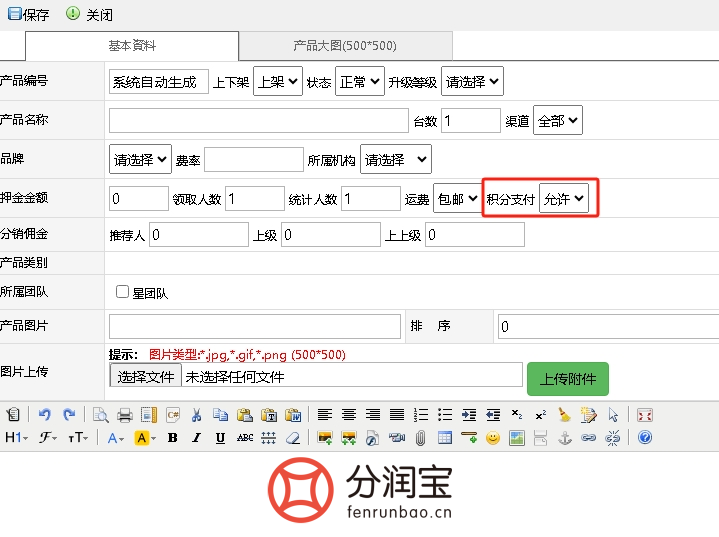Viewport: 719px width, 537px height.
Task: Click the plain paste clipboard icon
Action: 245,415
